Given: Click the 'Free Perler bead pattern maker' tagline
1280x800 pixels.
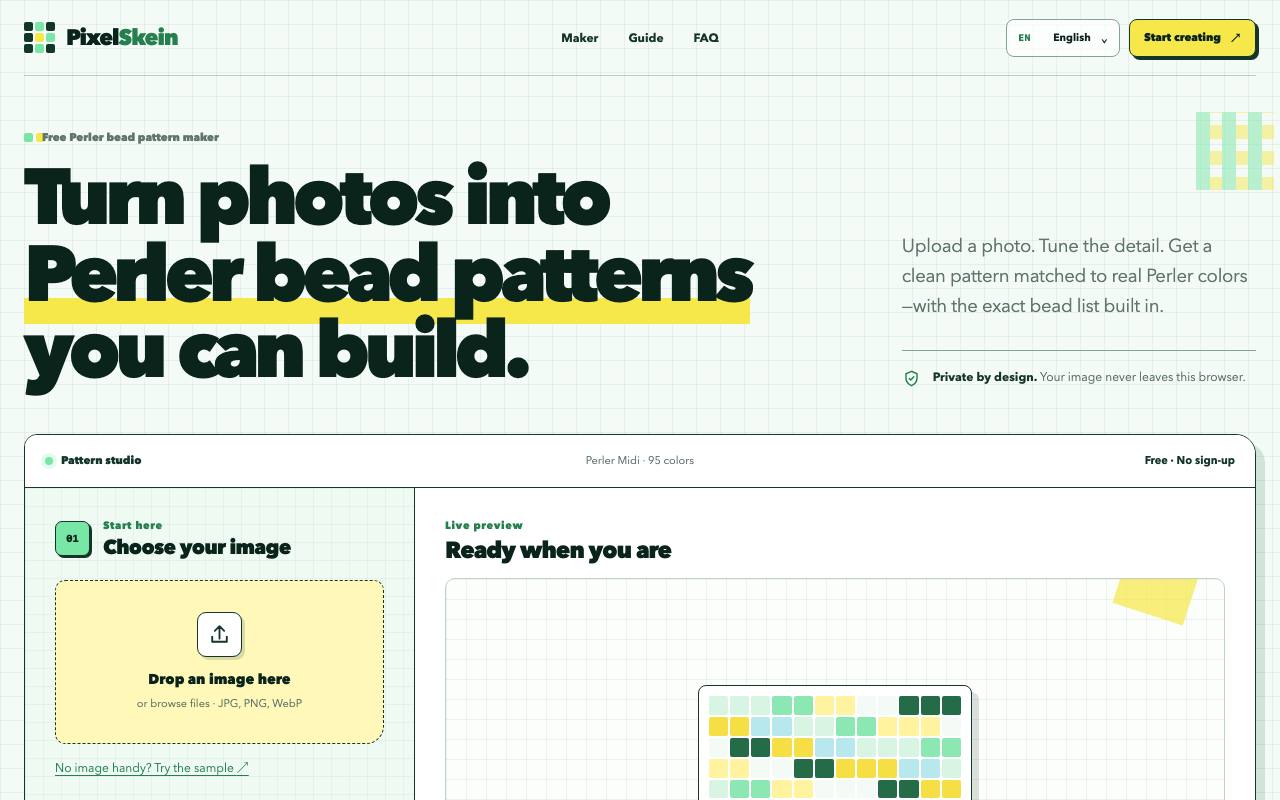Looking at the screenshot, I should (130, 137).
